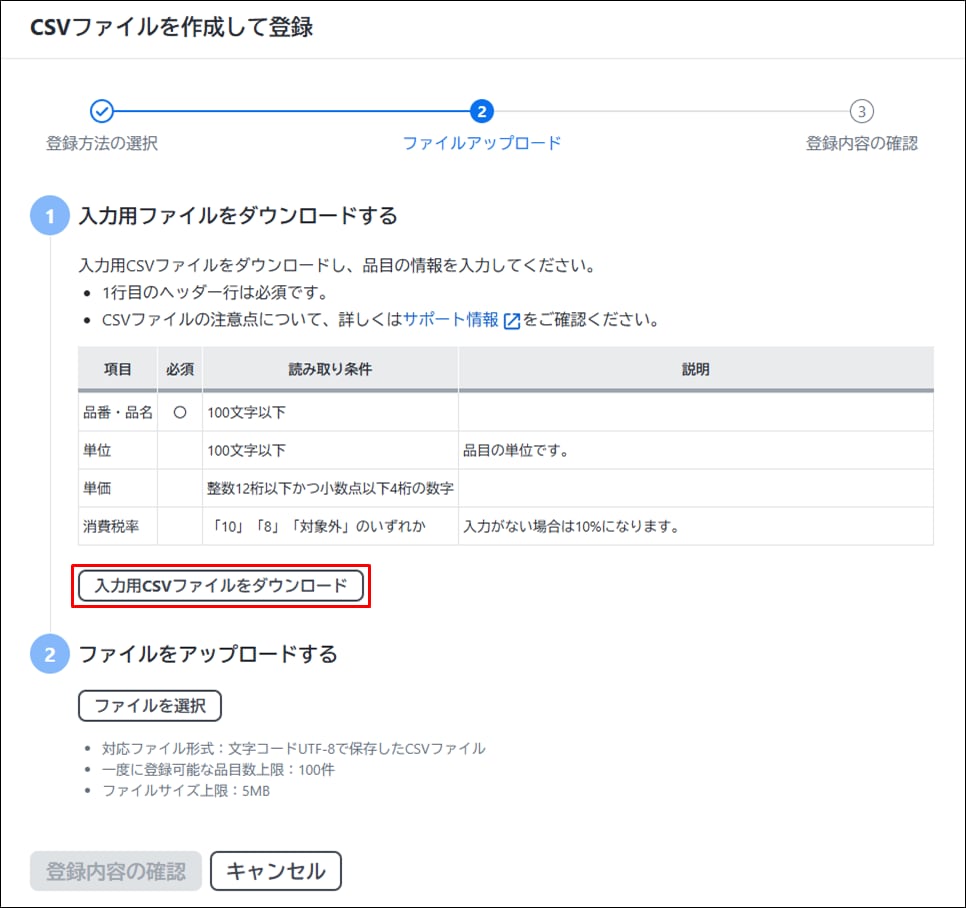
Task: Click the 項目 column header
Action: (x=118, y=369)
